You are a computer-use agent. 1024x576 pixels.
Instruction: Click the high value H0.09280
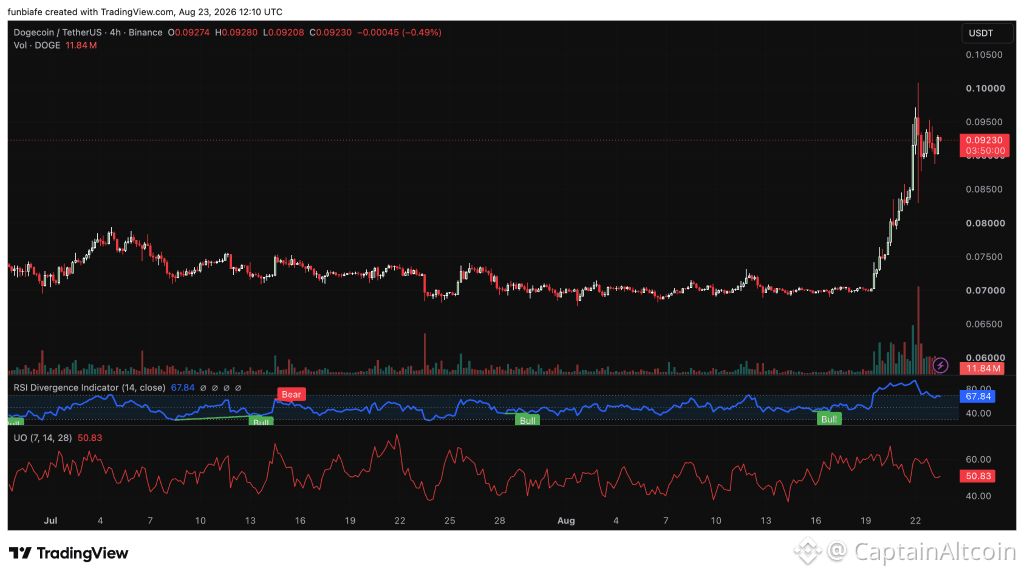point(236,32)
